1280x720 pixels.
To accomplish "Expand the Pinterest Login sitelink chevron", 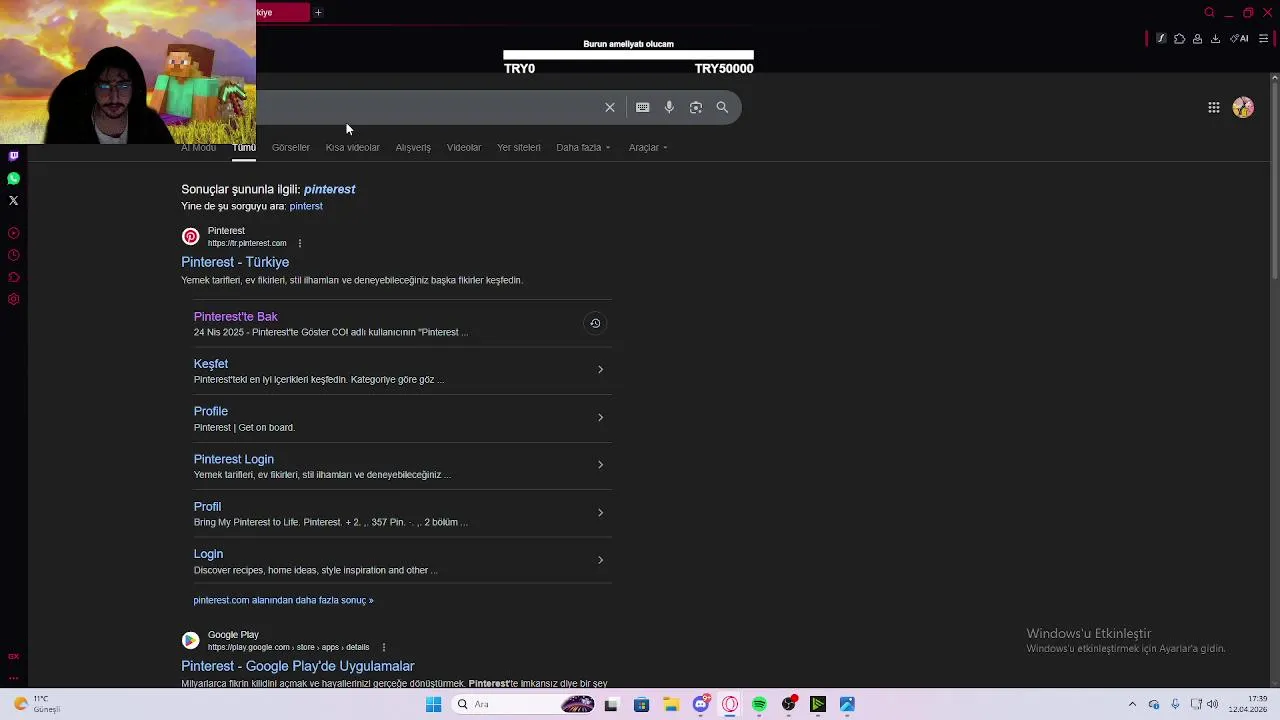I will [600, 465].
